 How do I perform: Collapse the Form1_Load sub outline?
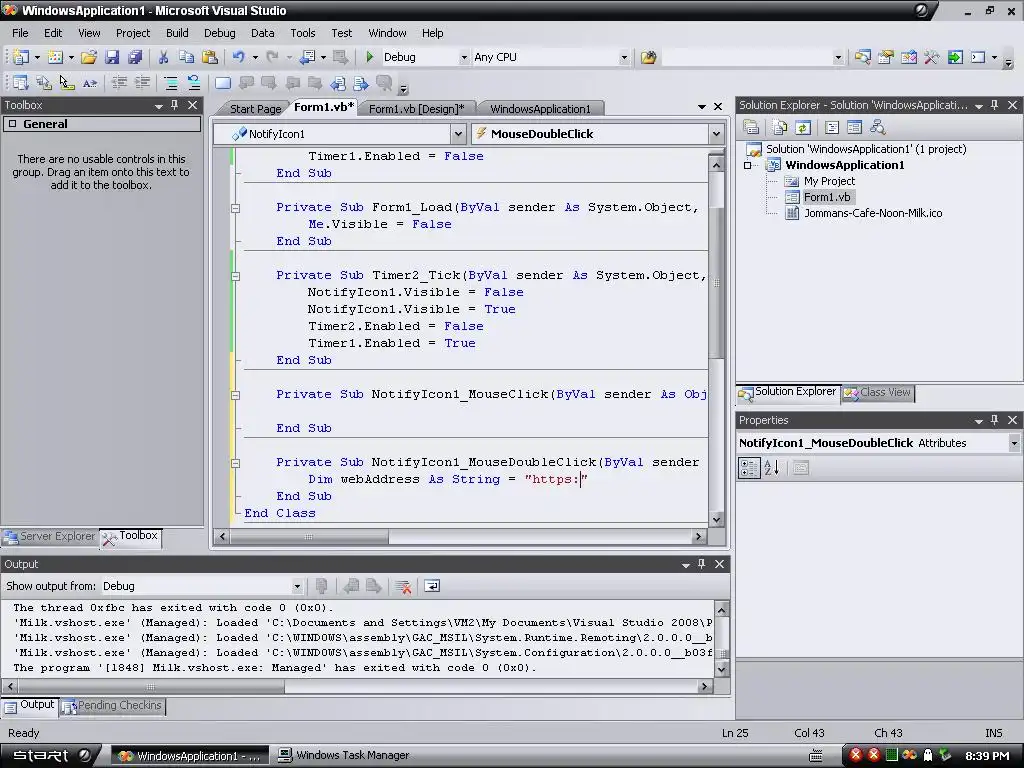click(235, 208)
